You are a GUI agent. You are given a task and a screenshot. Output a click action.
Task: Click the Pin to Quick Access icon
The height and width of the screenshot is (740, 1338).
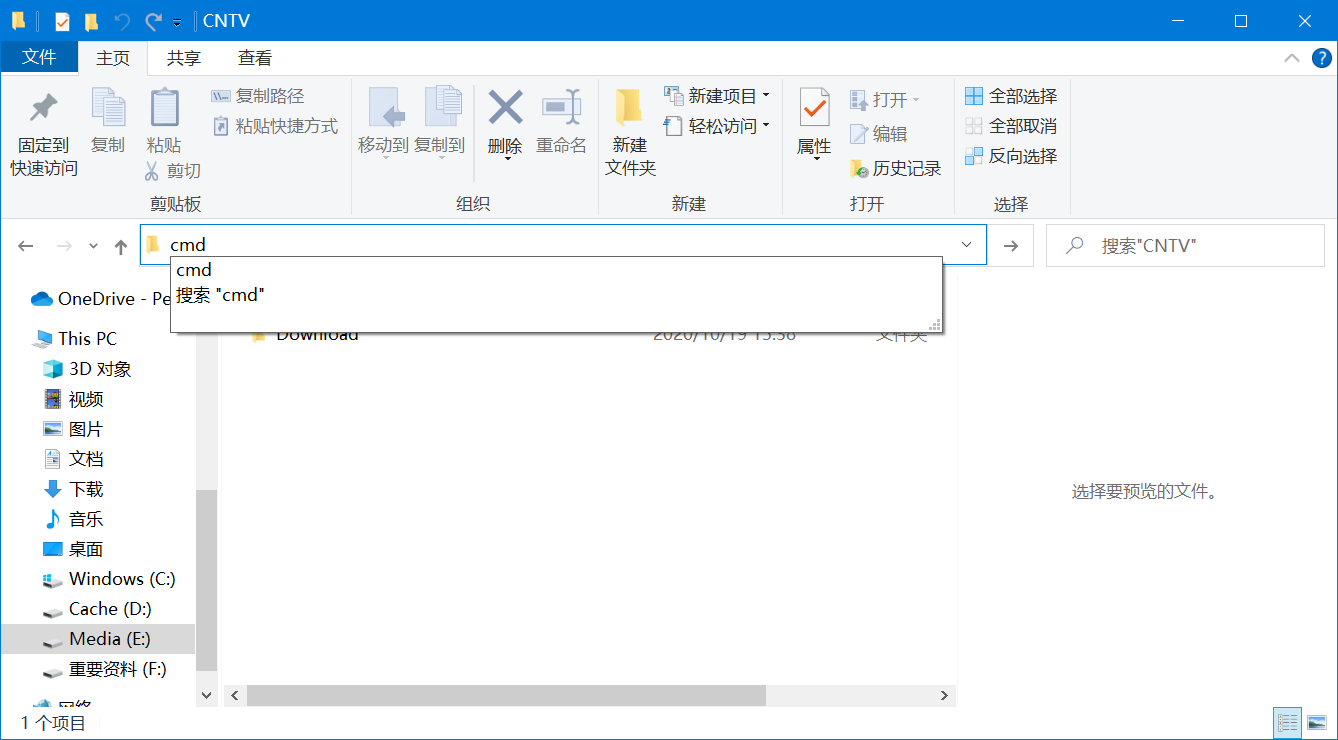[x=43, y=108]
